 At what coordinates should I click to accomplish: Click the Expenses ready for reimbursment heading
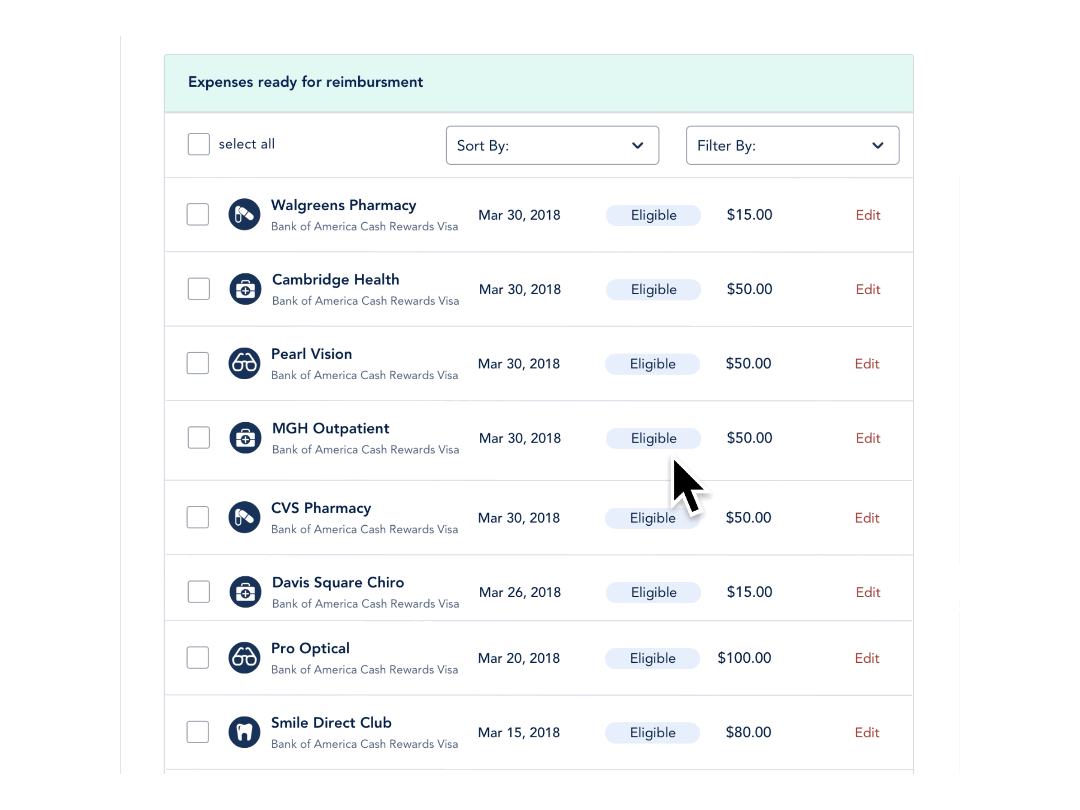pos(306,82)
